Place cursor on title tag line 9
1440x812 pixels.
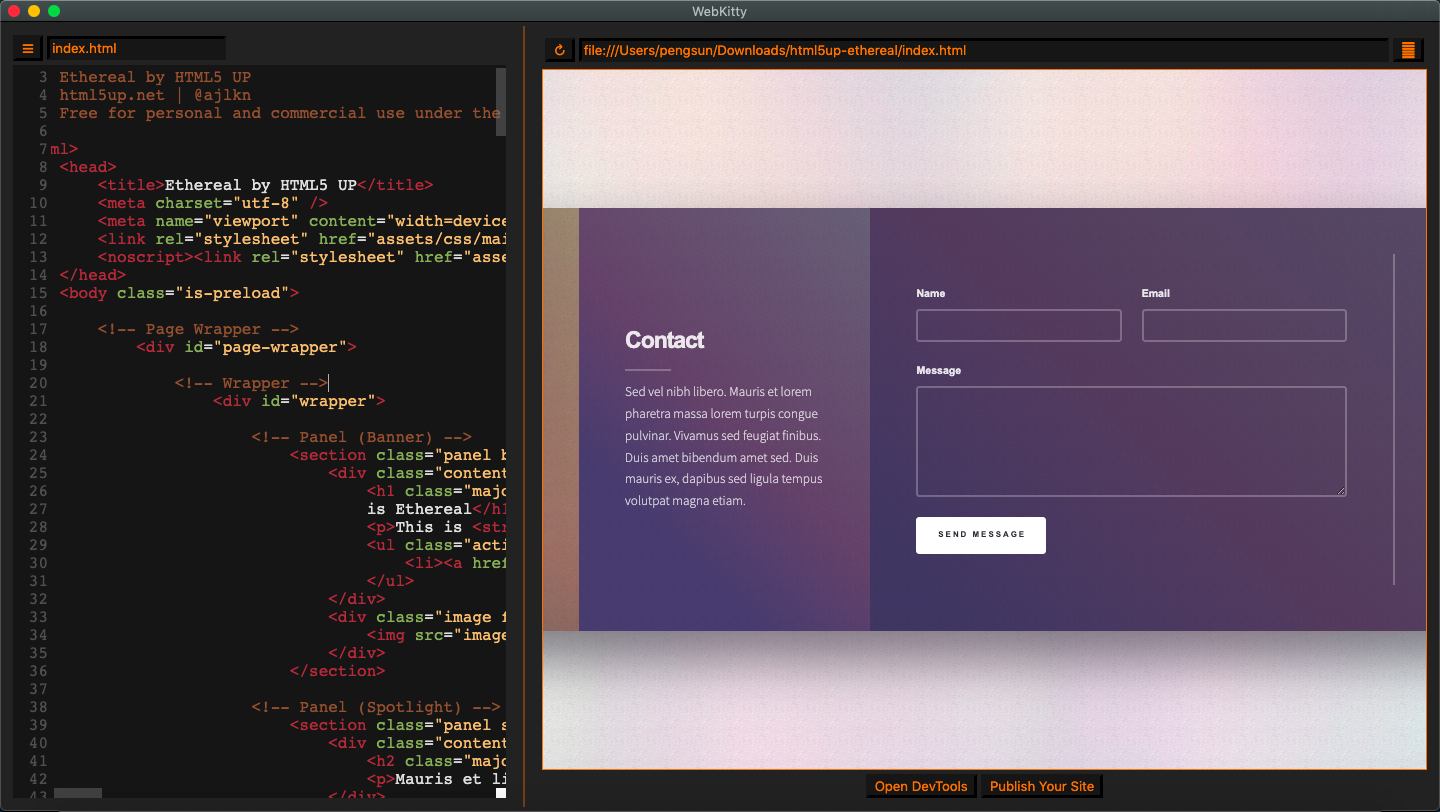click(x=265, y=185)
